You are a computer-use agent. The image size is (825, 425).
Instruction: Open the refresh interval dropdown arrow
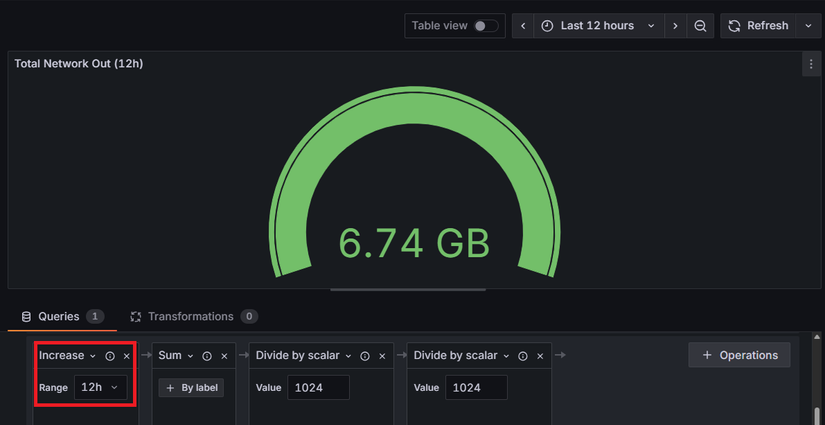[808, 26]
